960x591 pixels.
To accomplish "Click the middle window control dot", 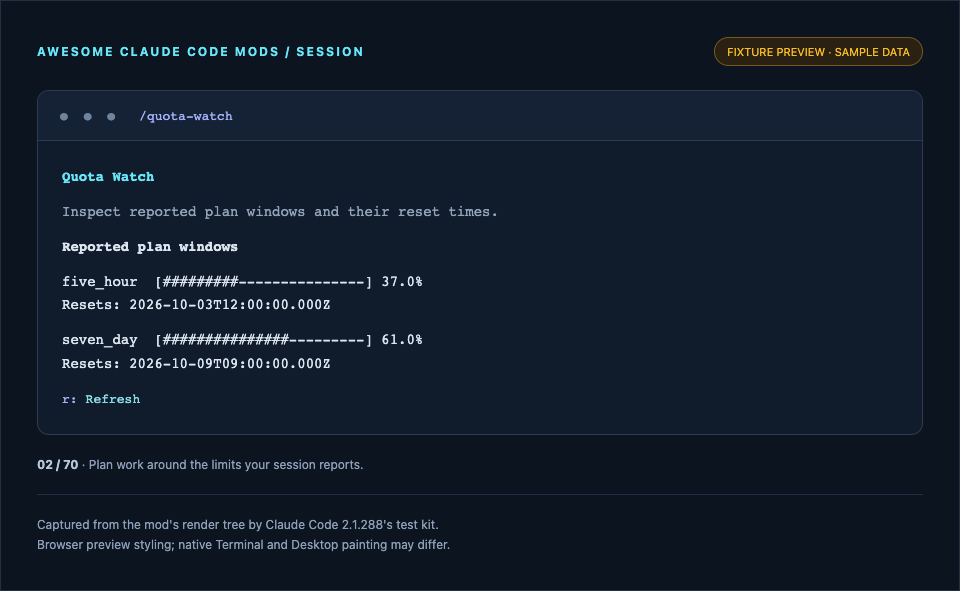I will click(x=88, y=117).
